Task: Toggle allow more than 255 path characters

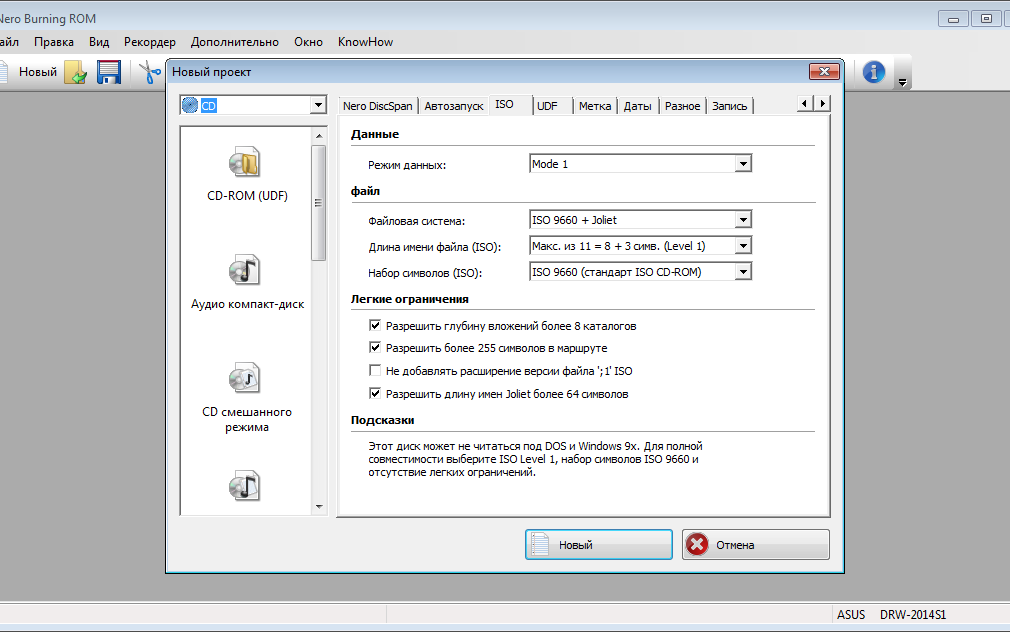Action: 375,348
